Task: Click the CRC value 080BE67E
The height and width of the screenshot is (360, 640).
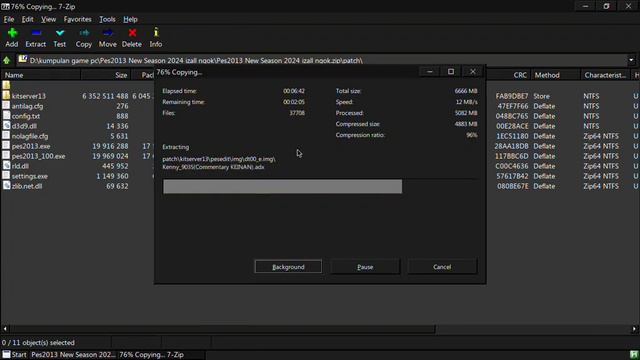Action: point(512,186)
